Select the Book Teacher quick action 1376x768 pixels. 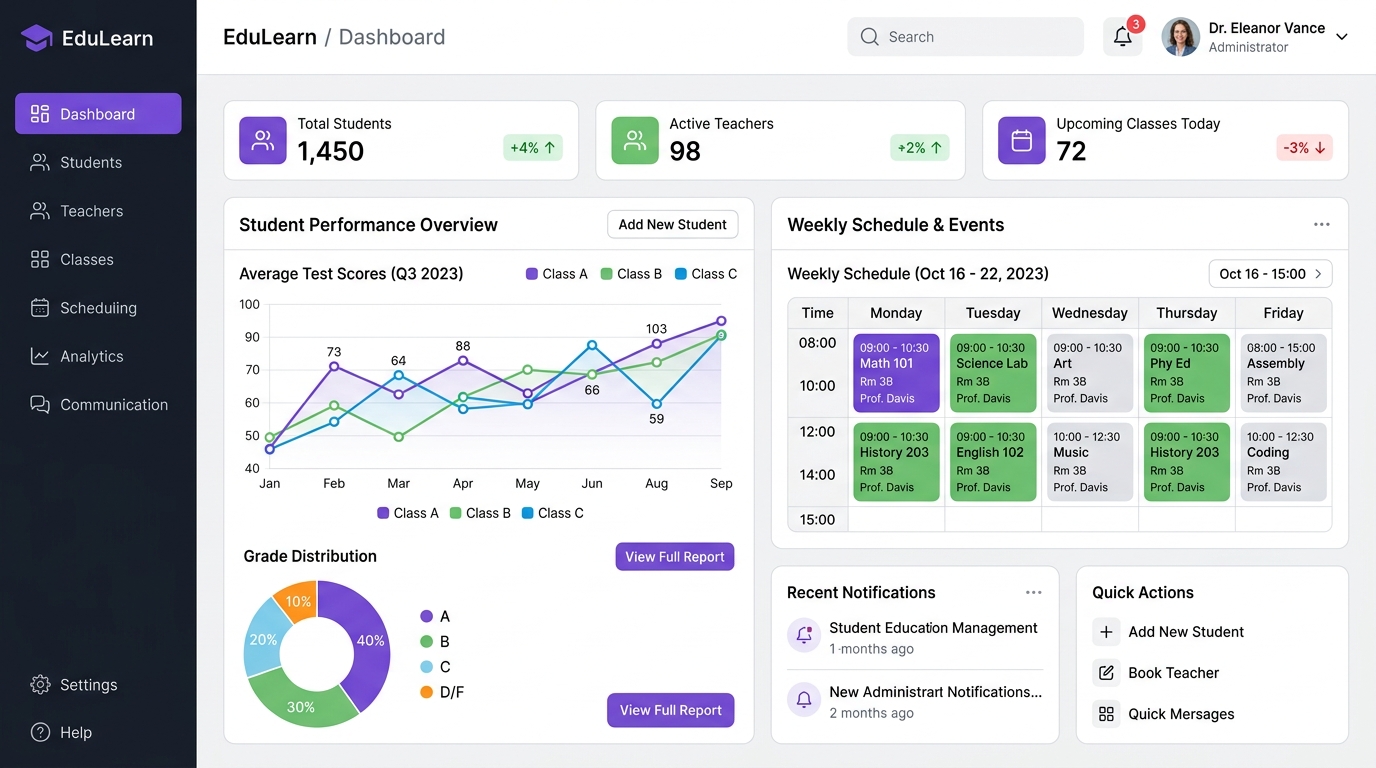[1154, 673]
